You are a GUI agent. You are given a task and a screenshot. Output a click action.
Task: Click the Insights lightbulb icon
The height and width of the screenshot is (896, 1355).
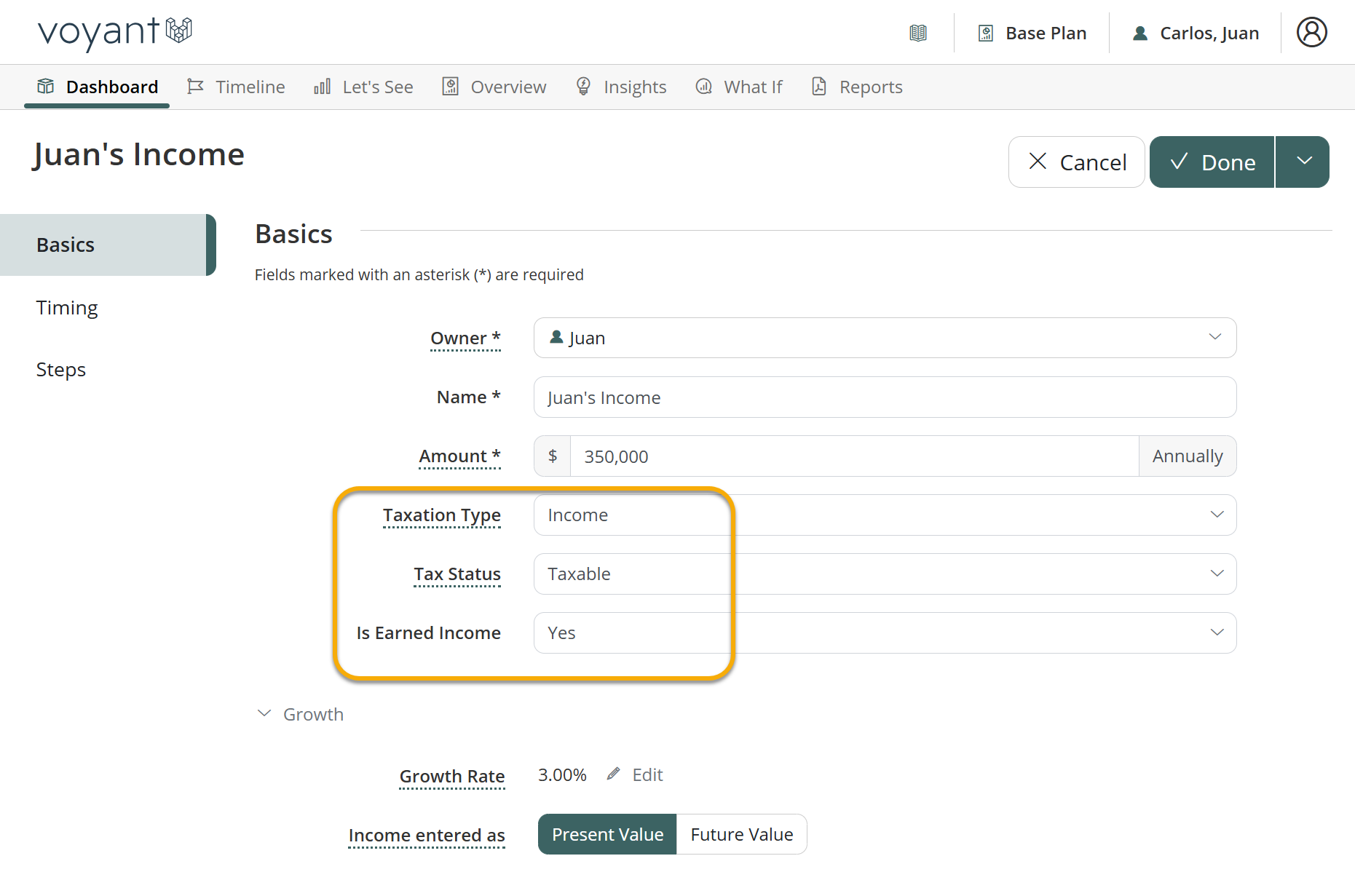coord(583,87)
